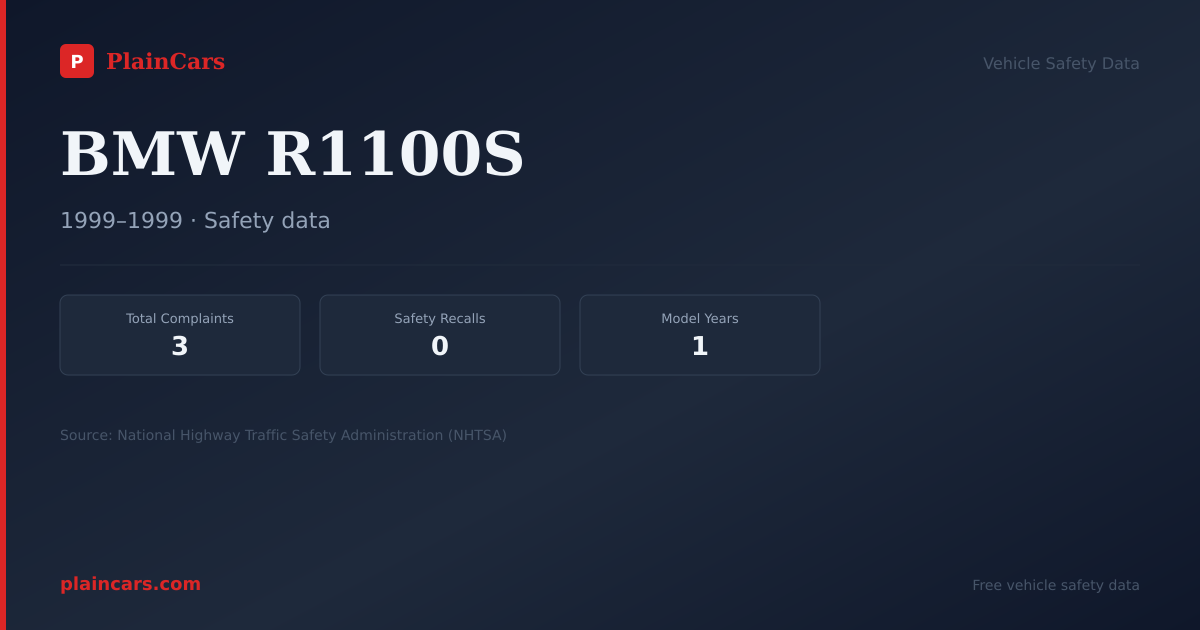Viewport: 1200px width, 630px height.
Task: Click the 1999–1999 Safety data subtitle
Action: pos(195,220)
